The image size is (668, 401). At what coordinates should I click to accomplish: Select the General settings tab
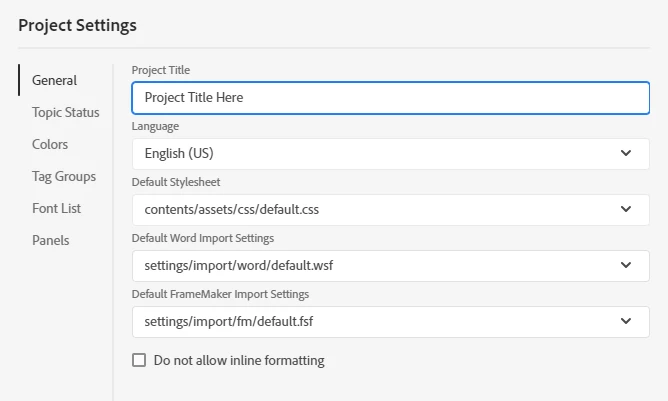click(54, 80)
